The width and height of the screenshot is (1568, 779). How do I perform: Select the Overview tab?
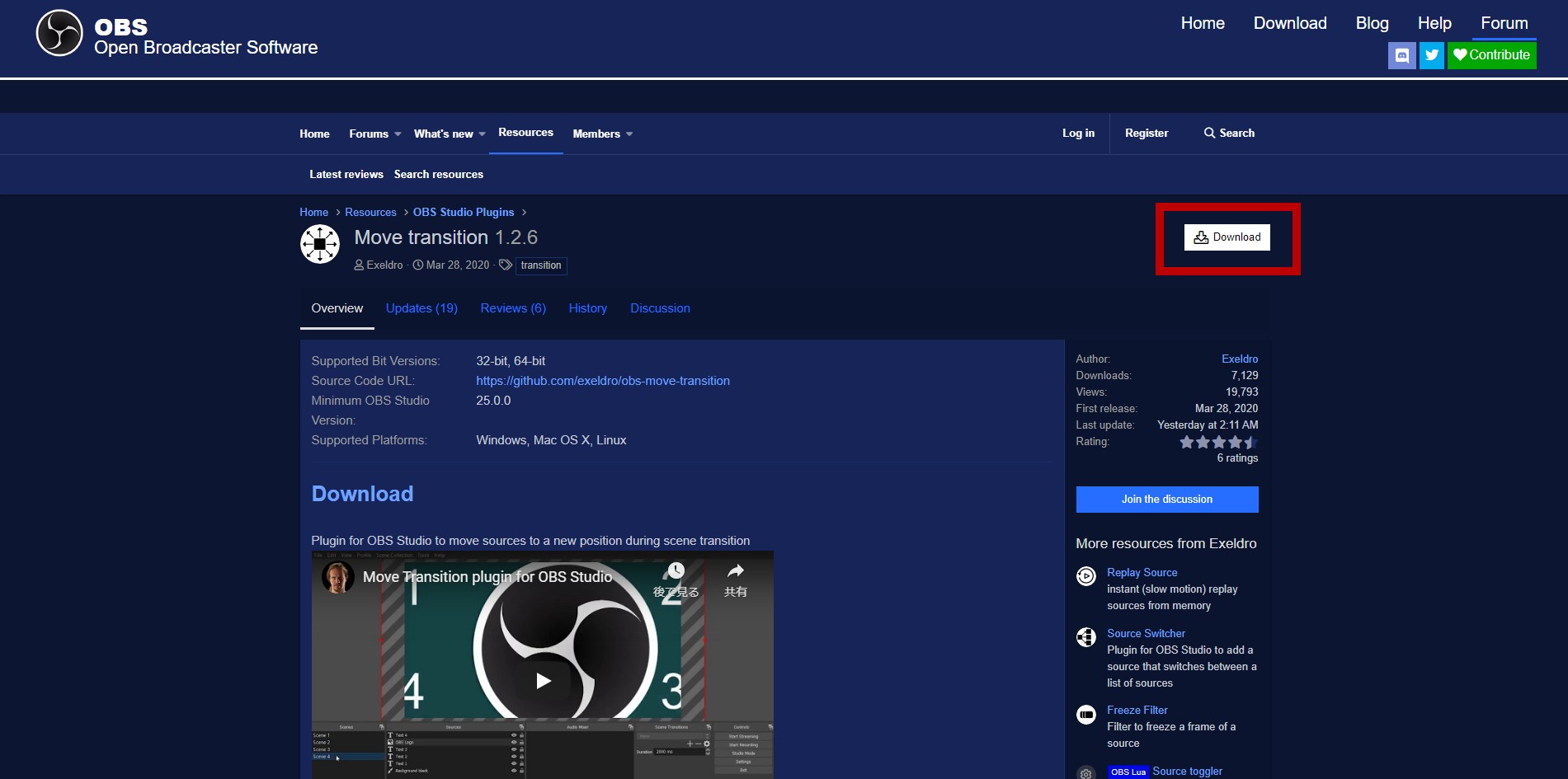337,308
